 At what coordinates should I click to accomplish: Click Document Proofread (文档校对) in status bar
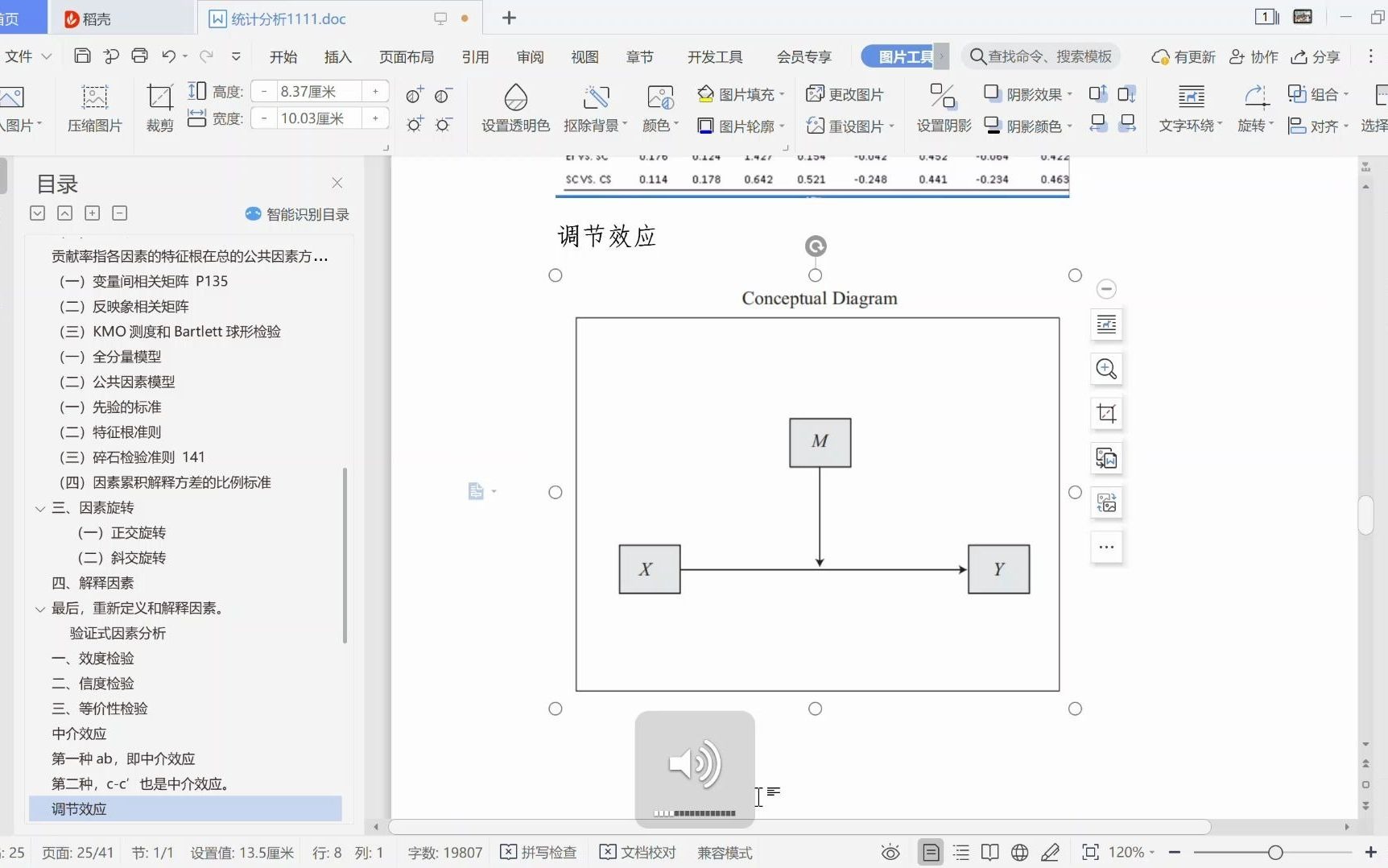pos(638,852)
